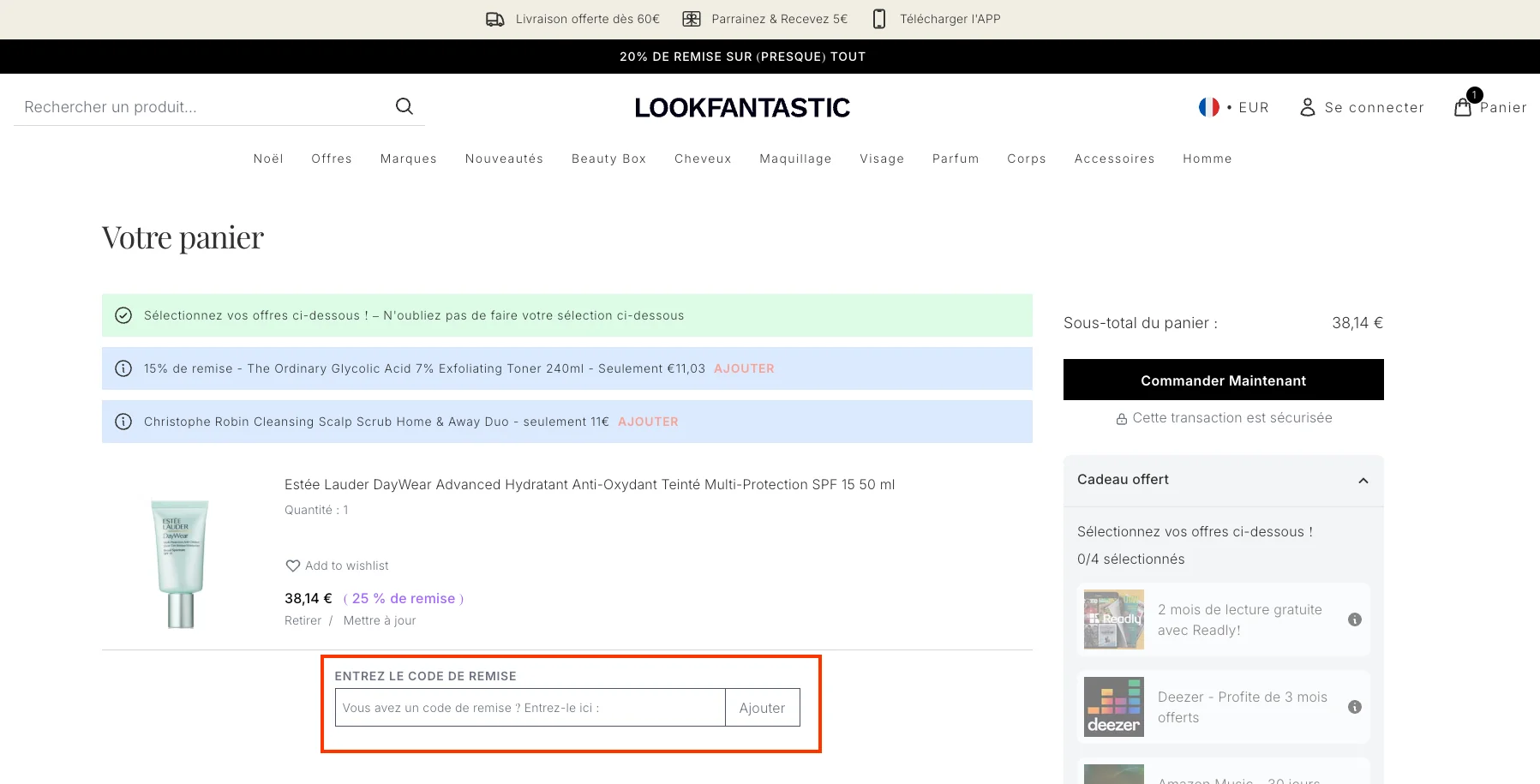Click the Se connecter account icon
The height and width of the screenshot is (784, 1540).
click(x=1308, y=106)
